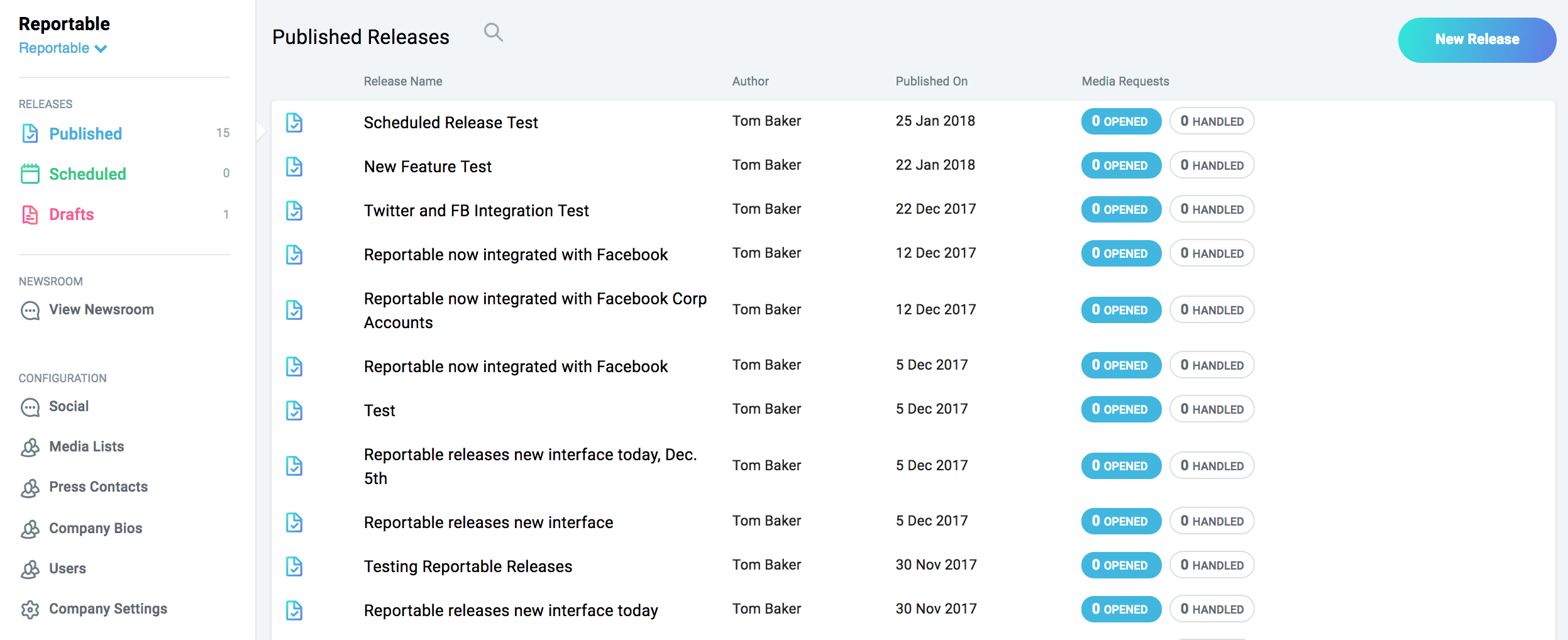Image resolution: width=1568 pixels, height=640 pixels.
Task: Click 0 OPENED for New Feature Test
Action: (x=1121, y=165)
